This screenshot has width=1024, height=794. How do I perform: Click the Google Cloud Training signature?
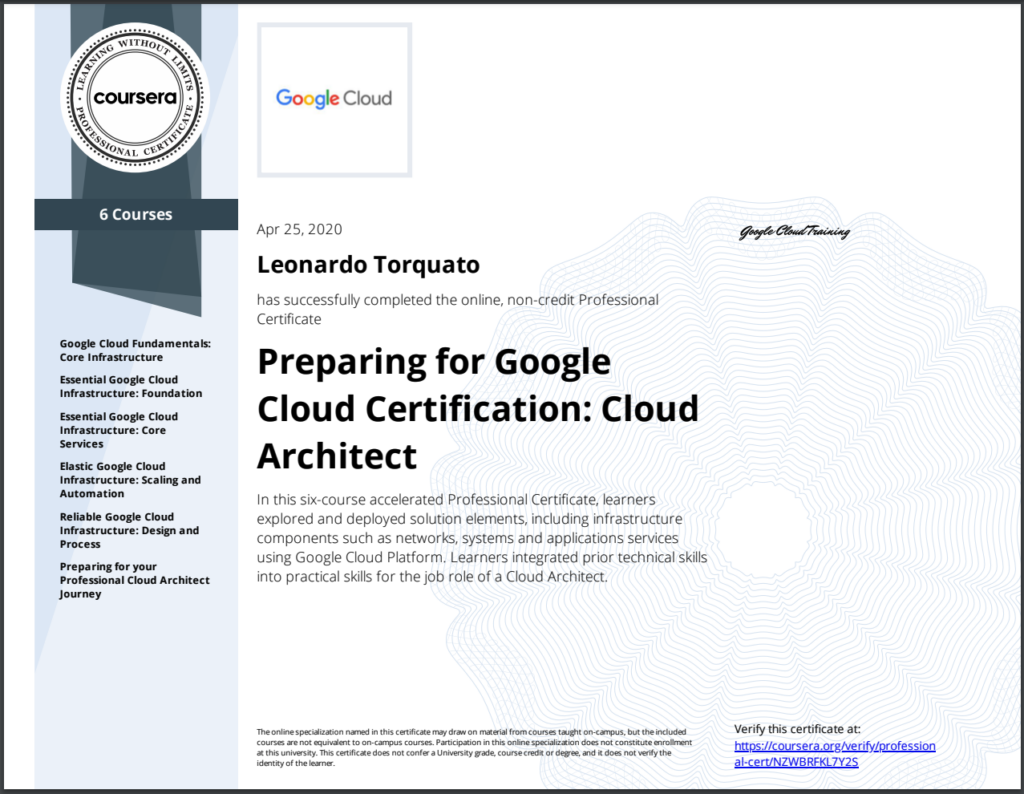[794, 232]
